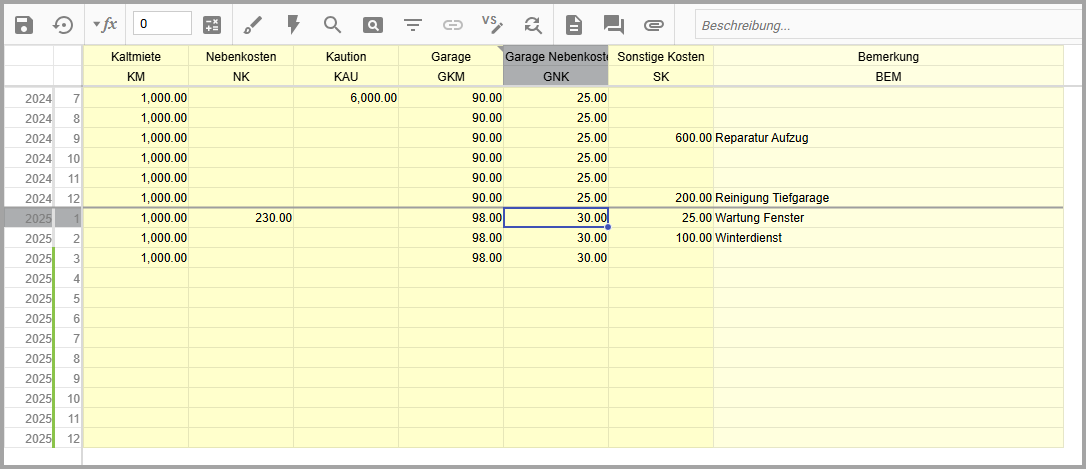Screen dimensions: 1086x469
Task: Click the refresh sync icon
Action: pos(532,24)
